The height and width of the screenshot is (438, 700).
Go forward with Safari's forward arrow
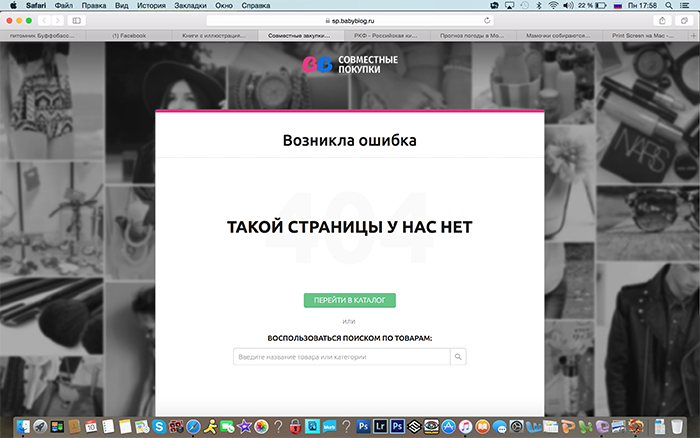pyautogui.click(x=57, y=21)
